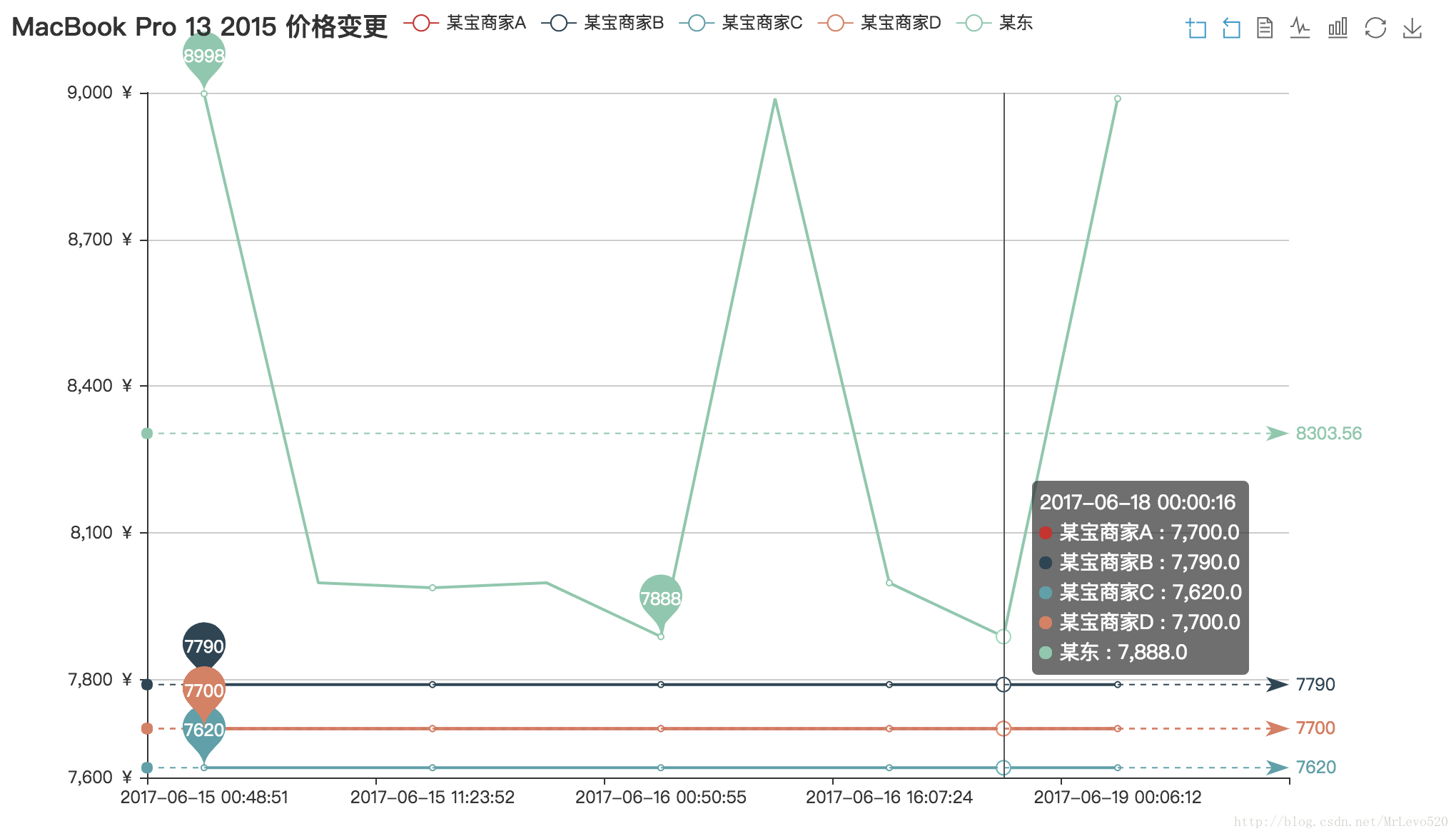Click the highlighted 某东 point on hover line
Image resolution: width=1456 pixels, height=836 pixels.
[1003, 636]
